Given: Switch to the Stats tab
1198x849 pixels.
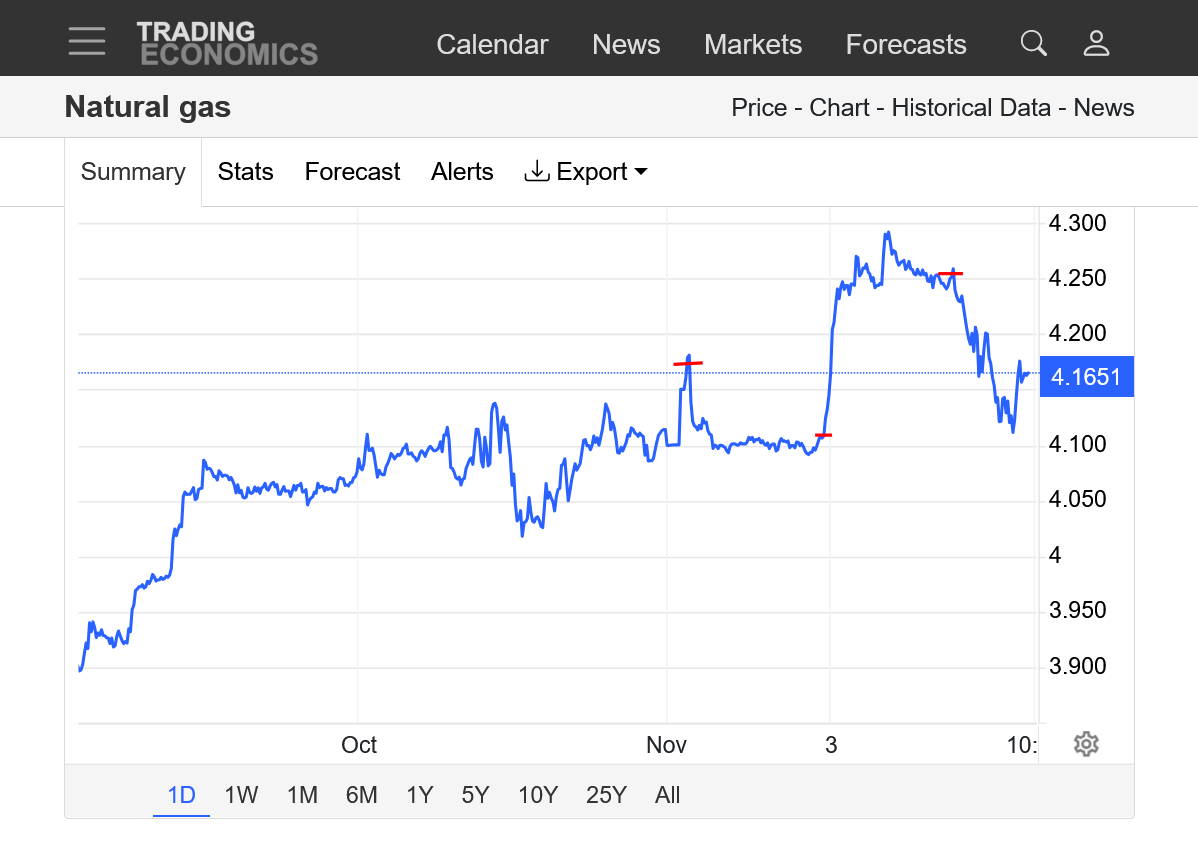Looking at the screenshot, I should click(x=245, y=172).
